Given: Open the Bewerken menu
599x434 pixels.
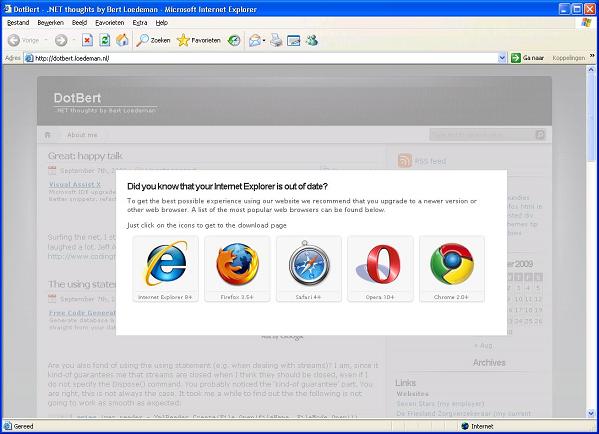Looking at the screenshot, I should 50,23.
